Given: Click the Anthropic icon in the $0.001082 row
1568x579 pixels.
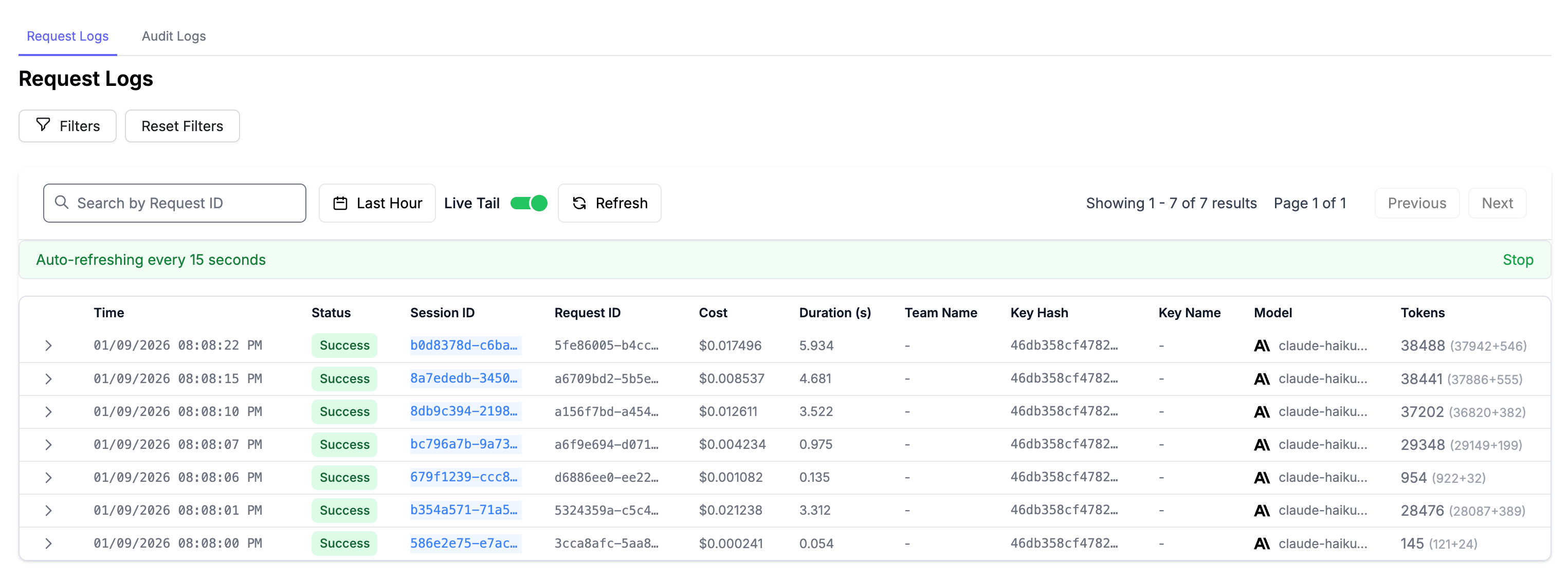Looking at the screenshot, I should pyautogui.click(x=1262, y=478).
